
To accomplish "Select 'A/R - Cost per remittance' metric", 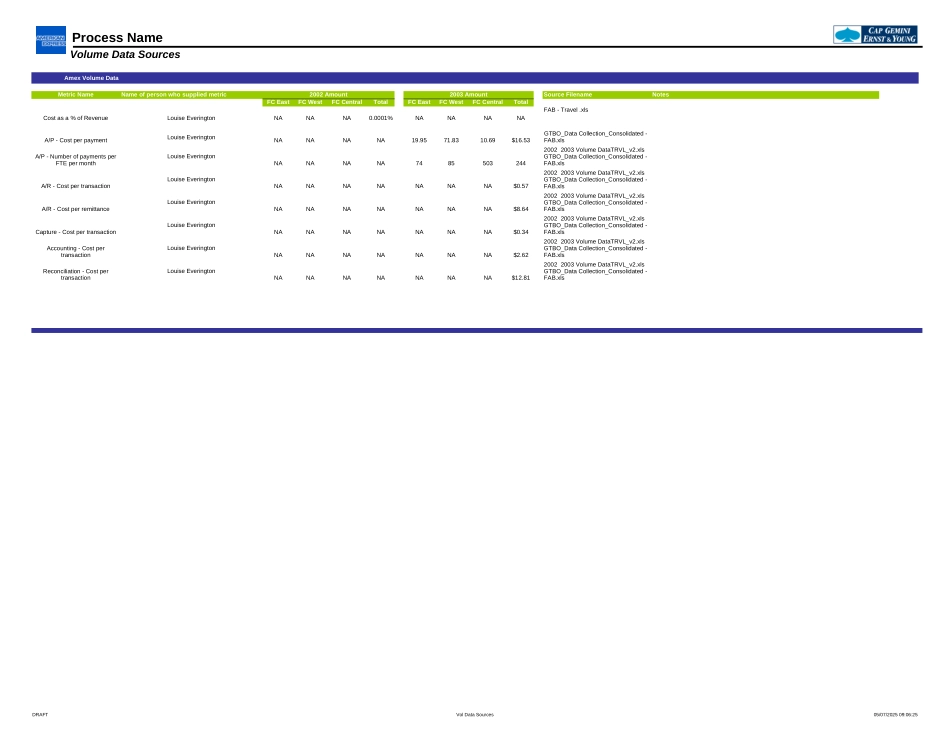I will pos(76,209).
